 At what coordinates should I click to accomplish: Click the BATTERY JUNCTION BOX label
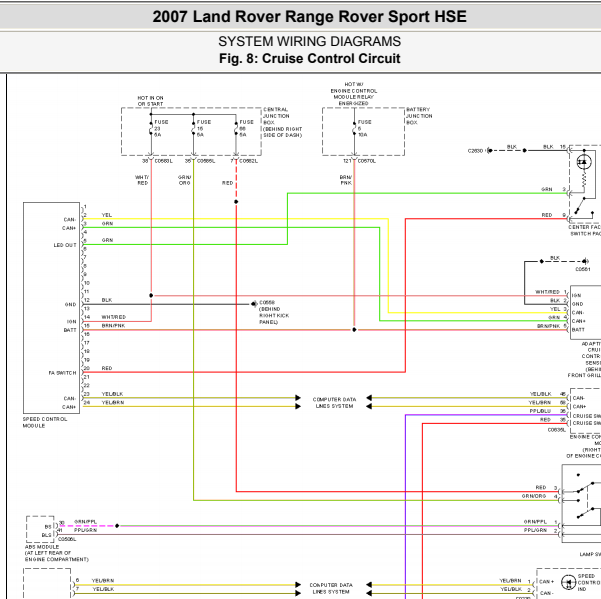[419, 116]
